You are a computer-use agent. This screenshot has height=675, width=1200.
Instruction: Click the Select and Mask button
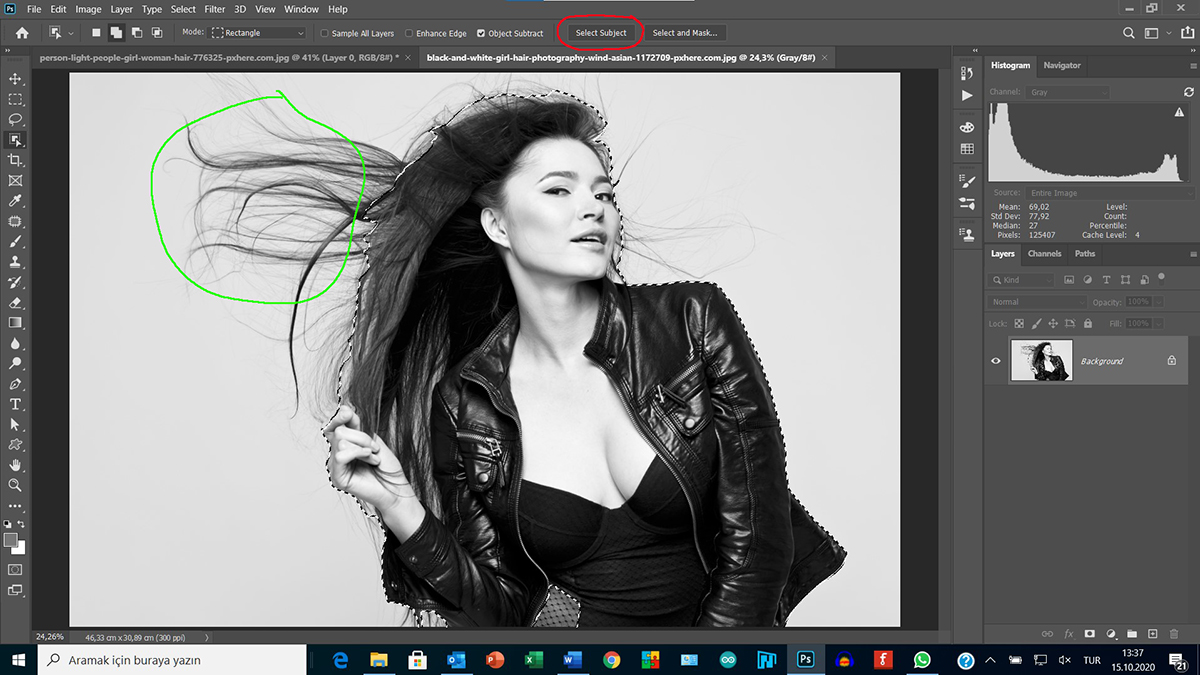pyautogui.click(x=684, y=33)
